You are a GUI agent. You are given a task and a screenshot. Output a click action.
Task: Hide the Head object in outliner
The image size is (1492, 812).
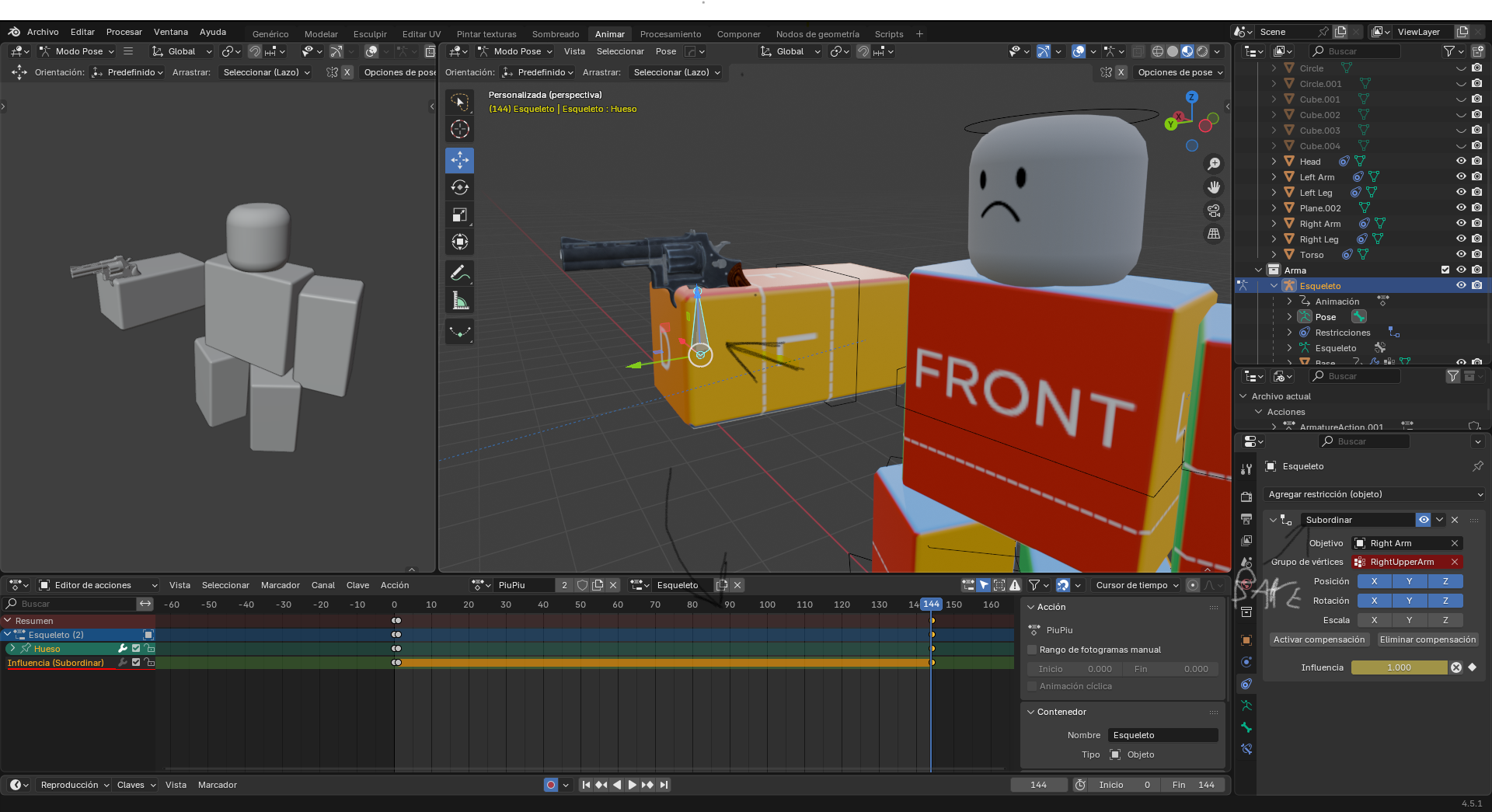(1461, 161)
